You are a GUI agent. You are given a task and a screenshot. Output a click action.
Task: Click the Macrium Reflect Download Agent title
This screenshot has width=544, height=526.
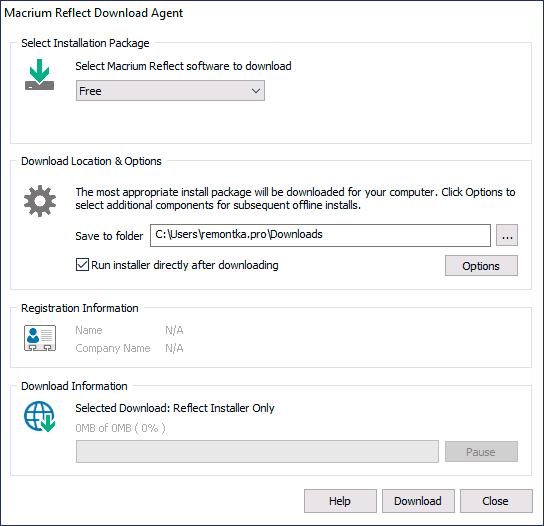(93, 13)
